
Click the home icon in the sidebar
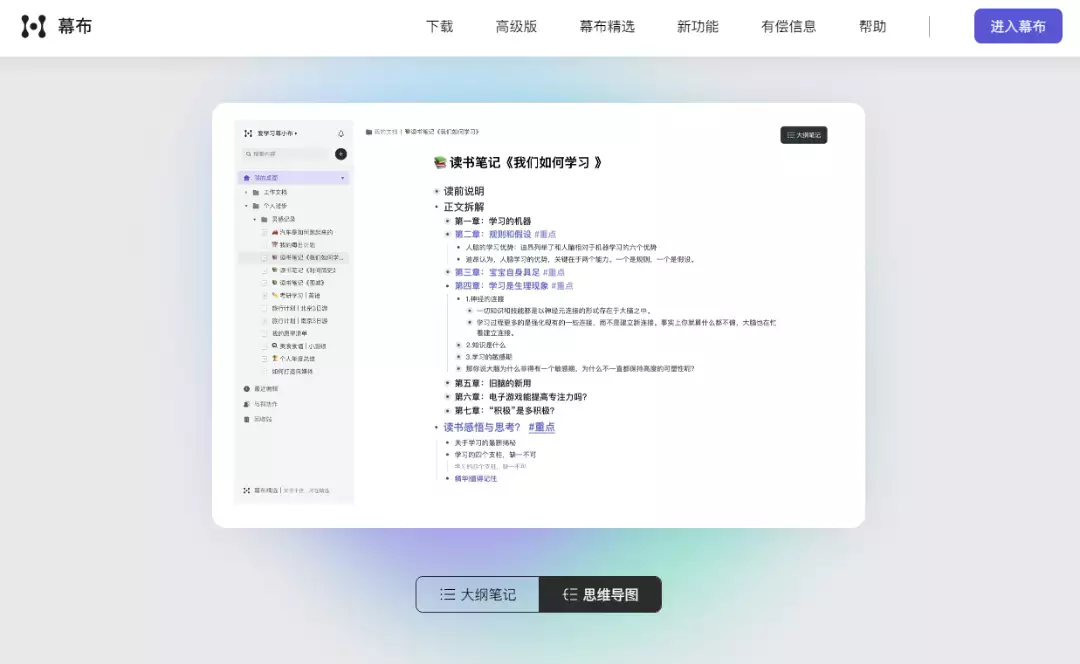coord(247,178)
